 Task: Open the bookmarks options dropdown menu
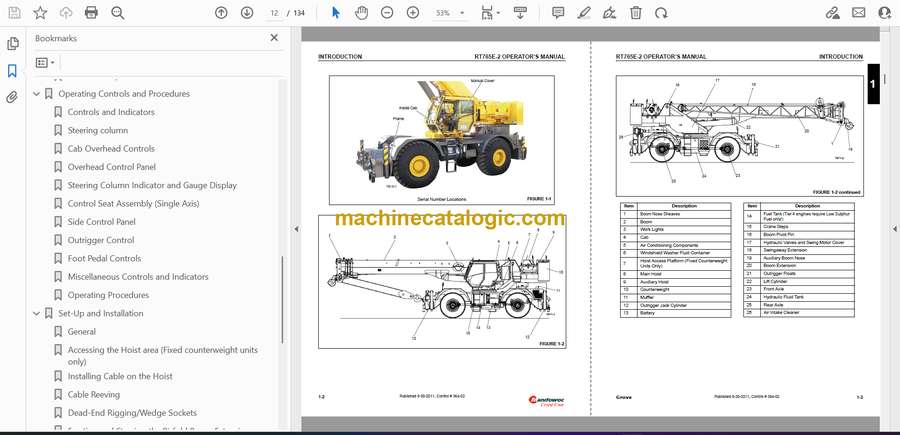[47, 62]
